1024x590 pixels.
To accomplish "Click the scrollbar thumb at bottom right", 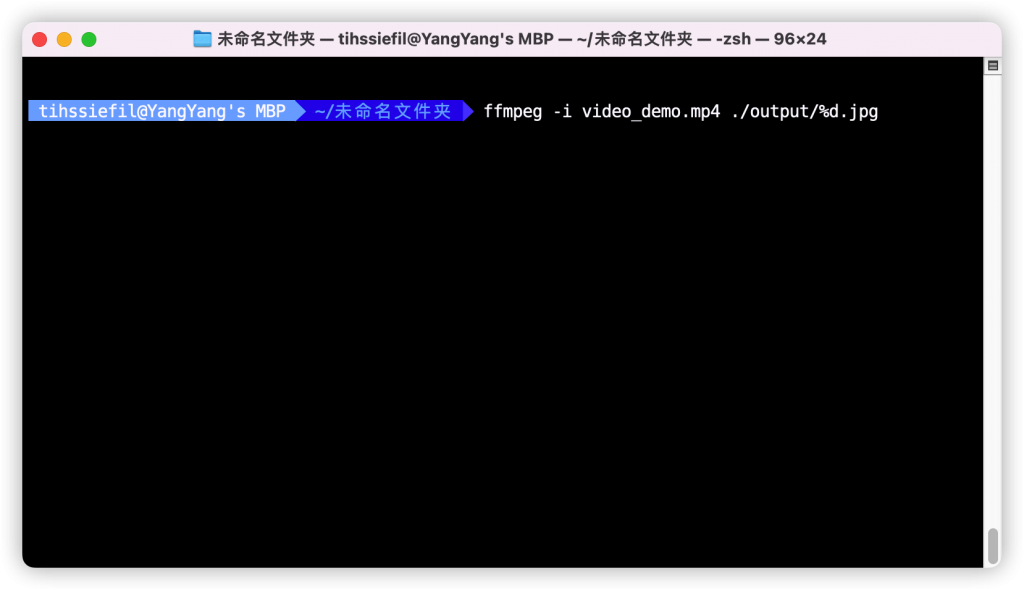I will click(993, 546).
